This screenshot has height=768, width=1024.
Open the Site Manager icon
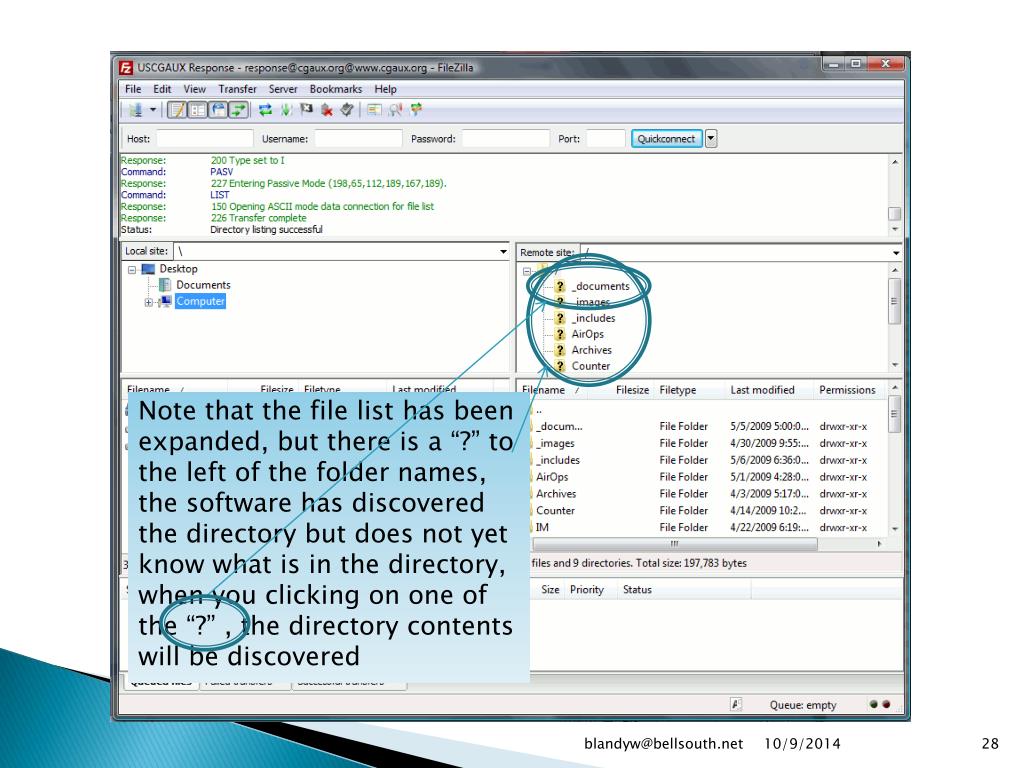coord(135,110)
